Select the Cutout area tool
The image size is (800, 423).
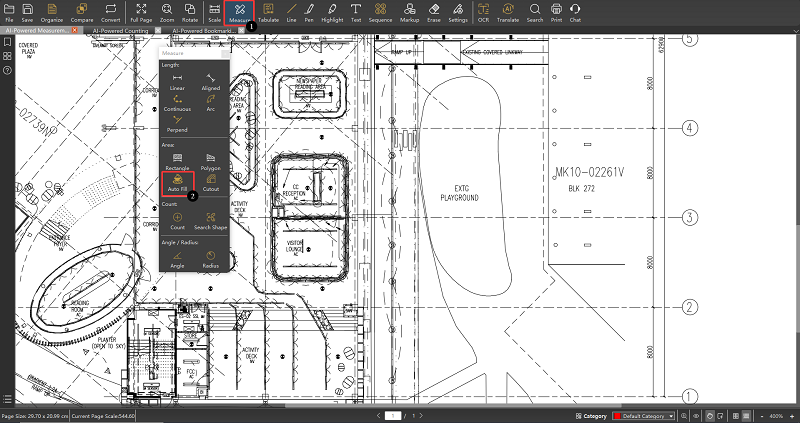click(210, 183)
